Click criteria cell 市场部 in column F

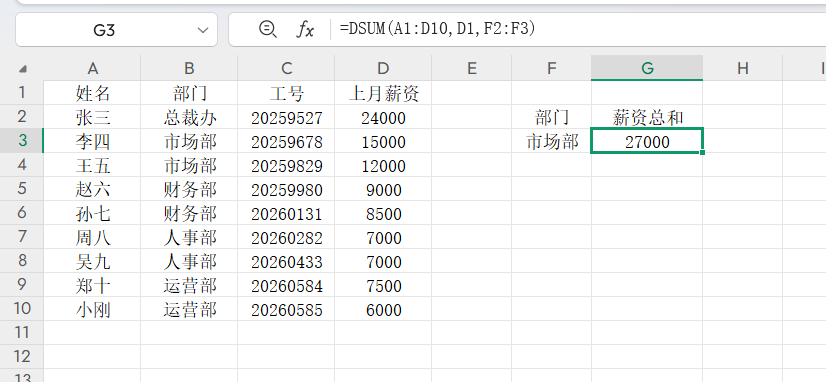[x=552, y=142]
